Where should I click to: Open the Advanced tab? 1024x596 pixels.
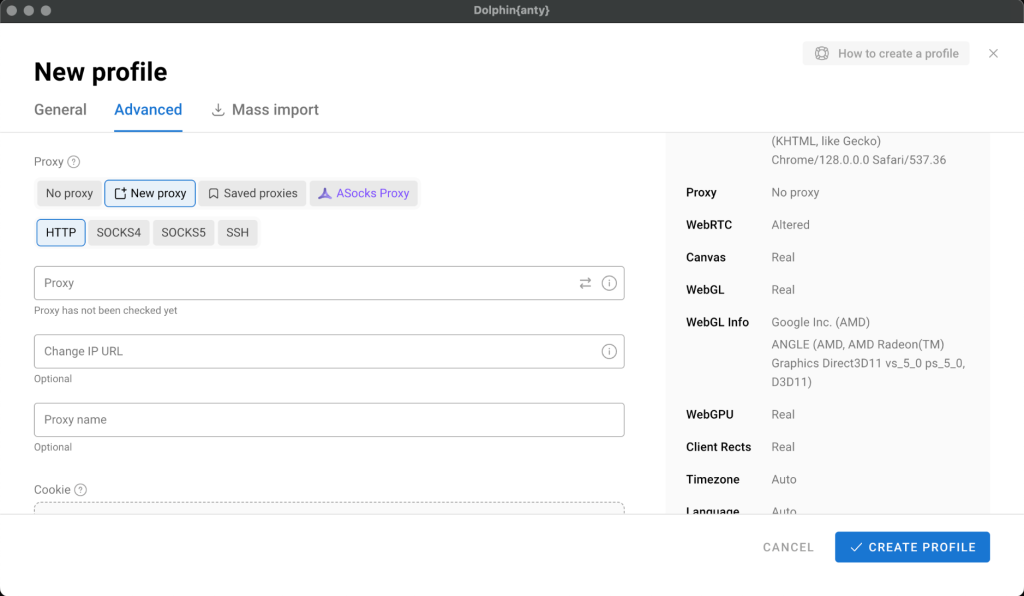click(148, 110)
